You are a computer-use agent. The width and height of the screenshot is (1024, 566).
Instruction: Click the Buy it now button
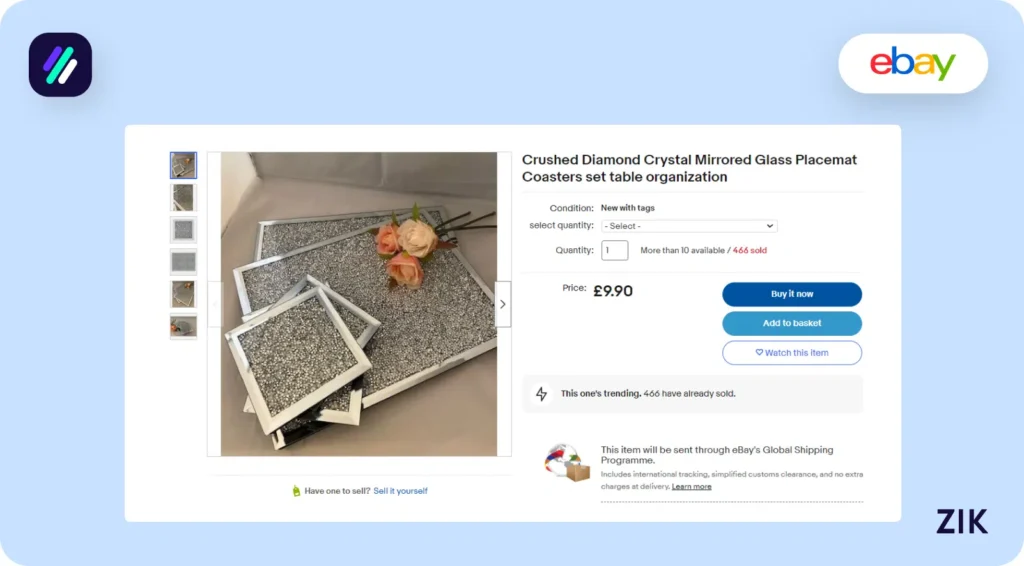click(792, 294)
